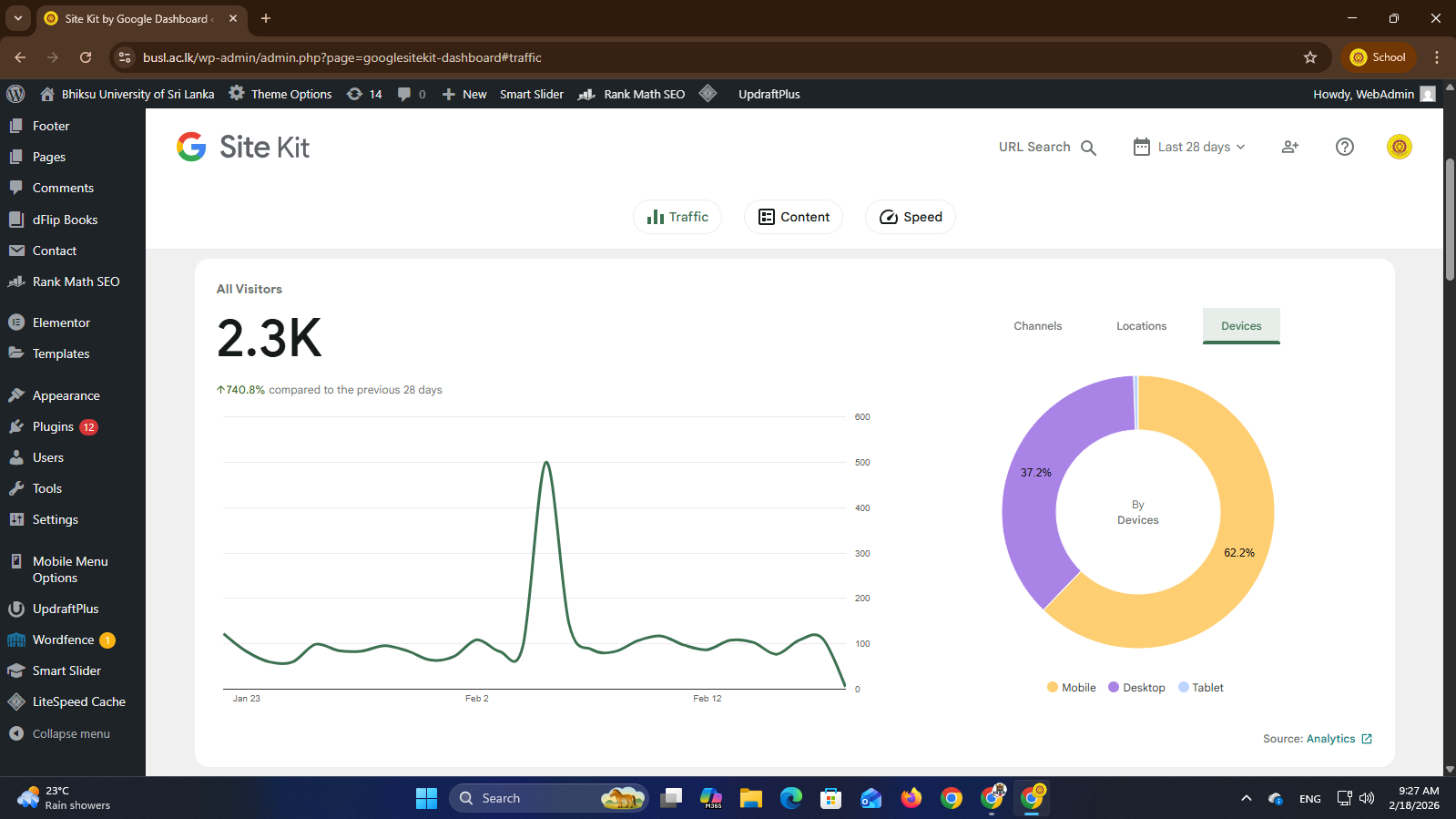Switch to the Channels tab

click(1037, 326)
